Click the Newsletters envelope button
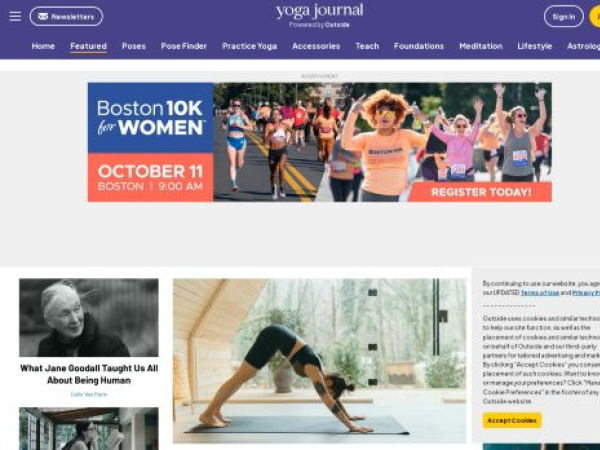 pos(66,16)
